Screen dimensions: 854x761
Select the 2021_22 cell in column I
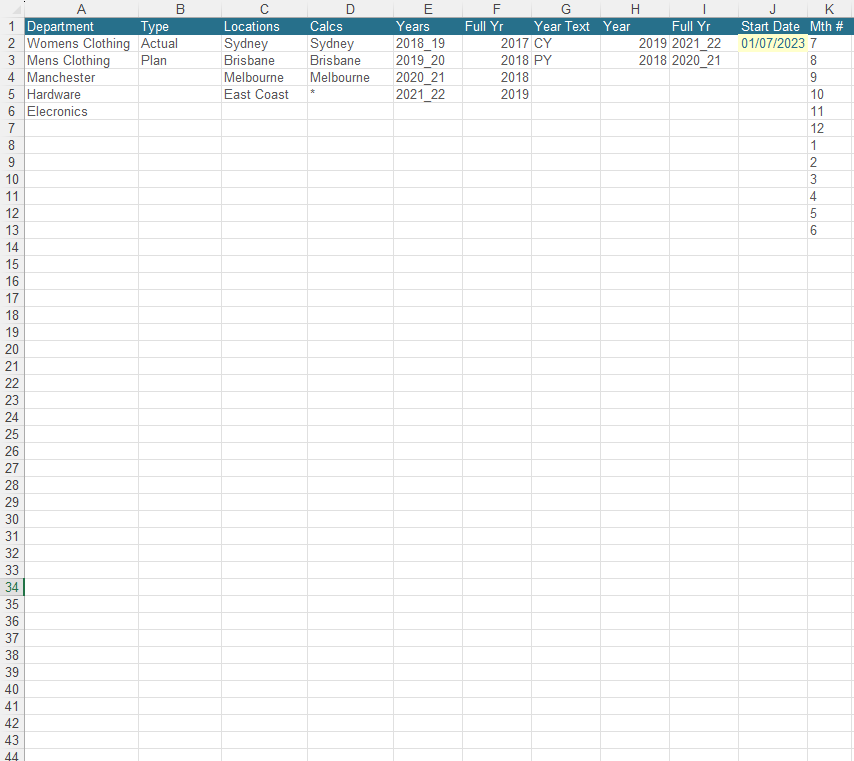[x=704, y=44]
